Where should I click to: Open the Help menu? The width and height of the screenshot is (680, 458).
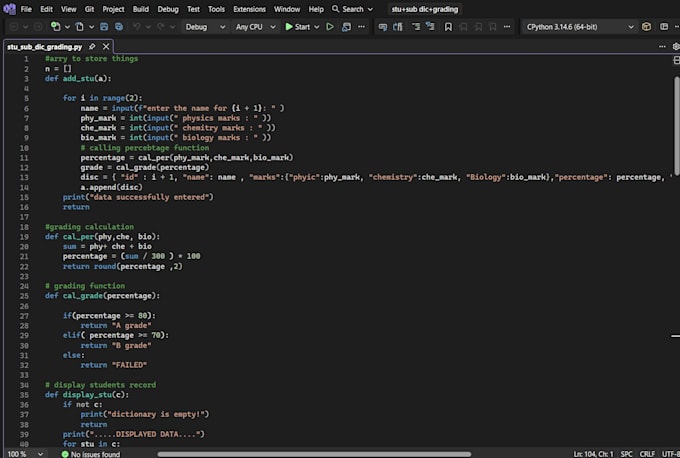[316, 9]
